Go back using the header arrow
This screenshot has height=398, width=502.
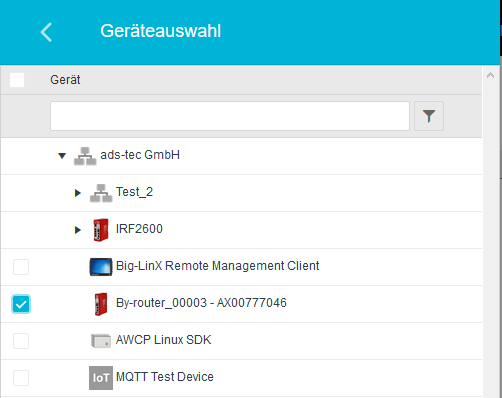point(46,32)
